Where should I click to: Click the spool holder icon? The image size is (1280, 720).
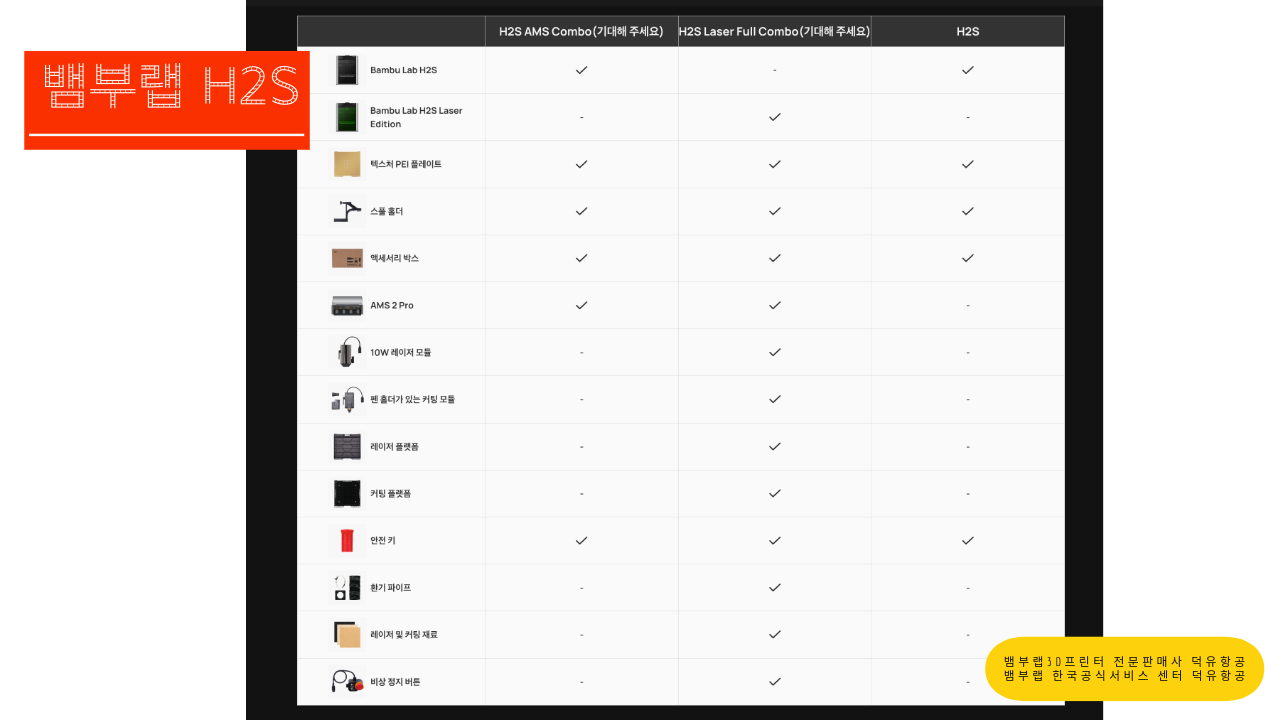coord(346,211)
